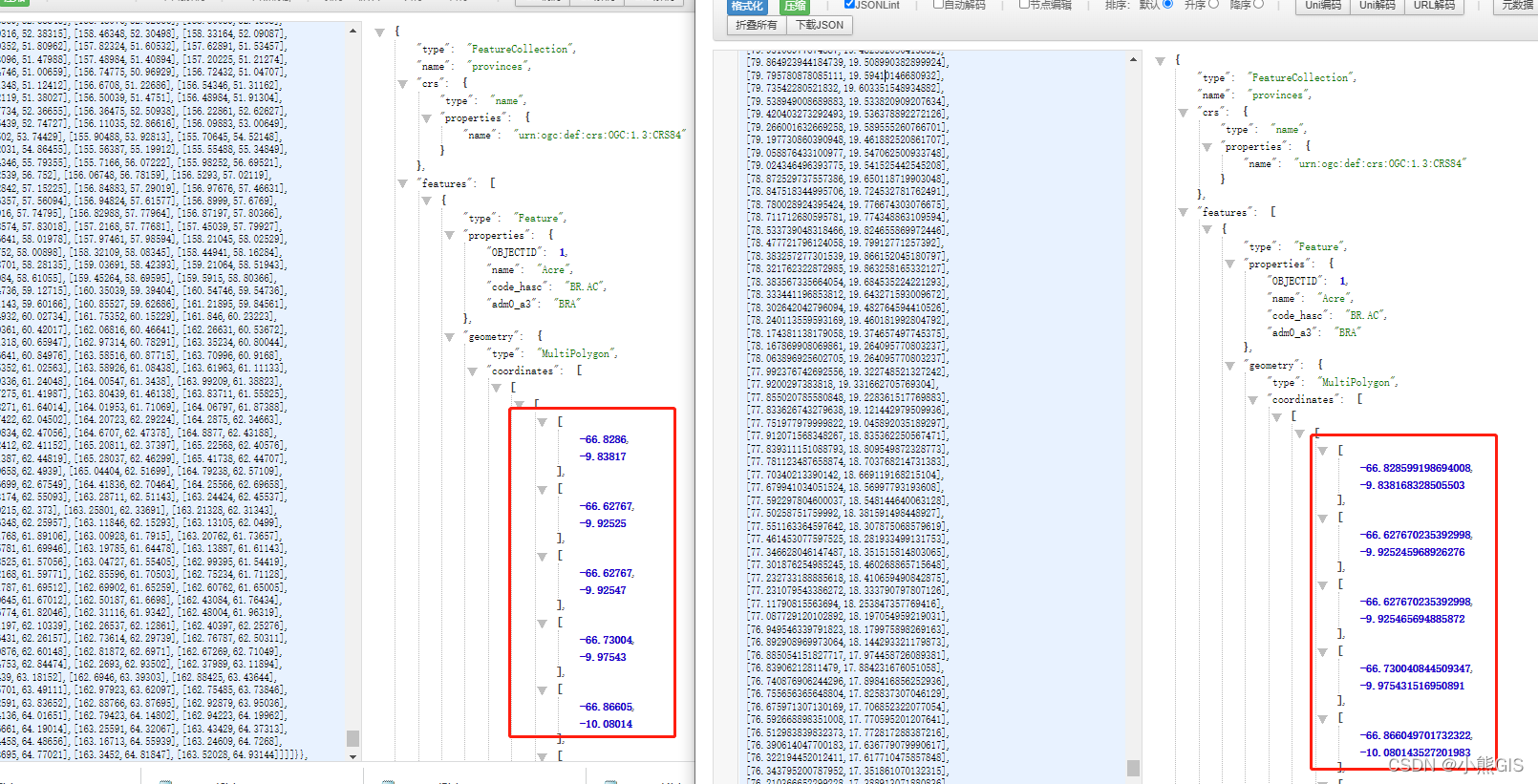Image resolution: width=1538 pixels, height=784 pixels.
Task: Click the right text area scrollbar thumb
Action: click(1133, 768)
